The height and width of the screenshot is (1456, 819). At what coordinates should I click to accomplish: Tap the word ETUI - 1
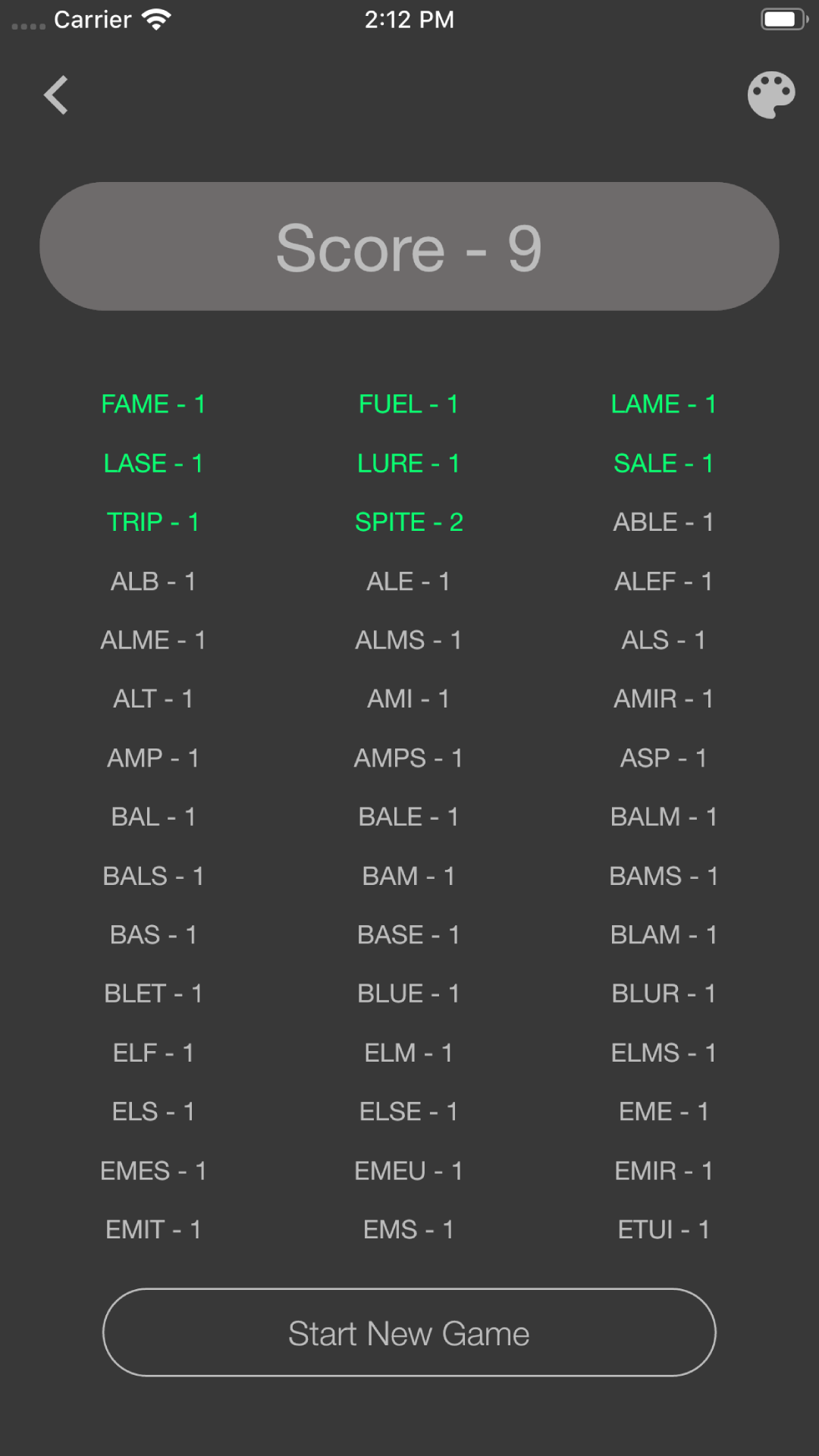664,1230
